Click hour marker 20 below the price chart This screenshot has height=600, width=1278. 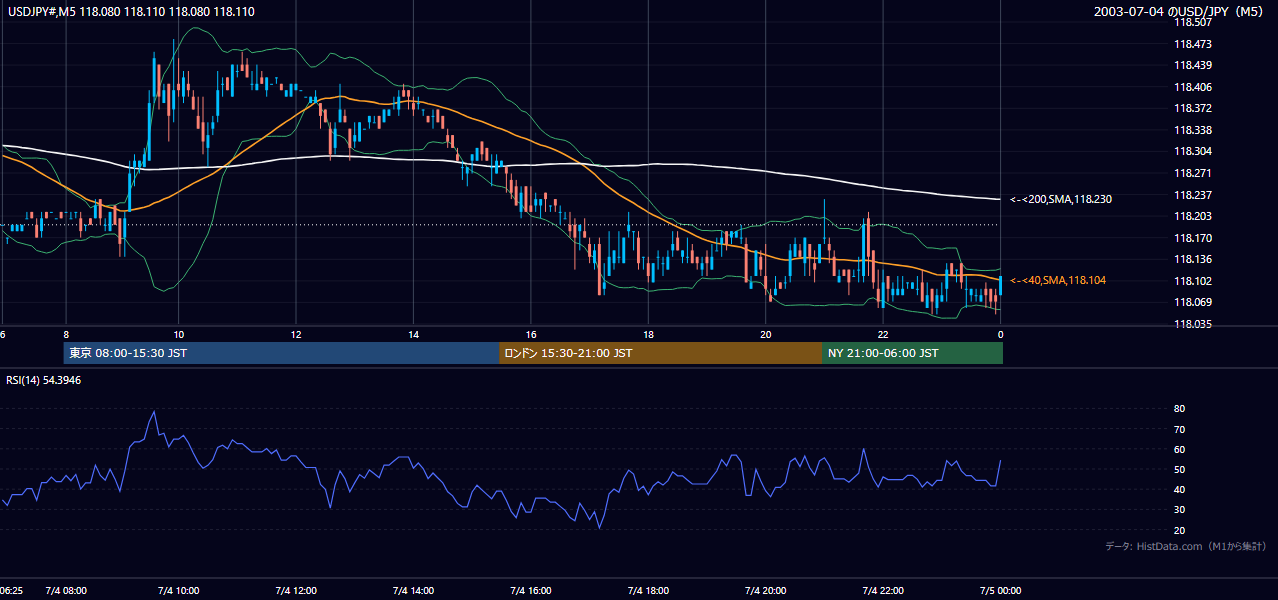[765, 334]
